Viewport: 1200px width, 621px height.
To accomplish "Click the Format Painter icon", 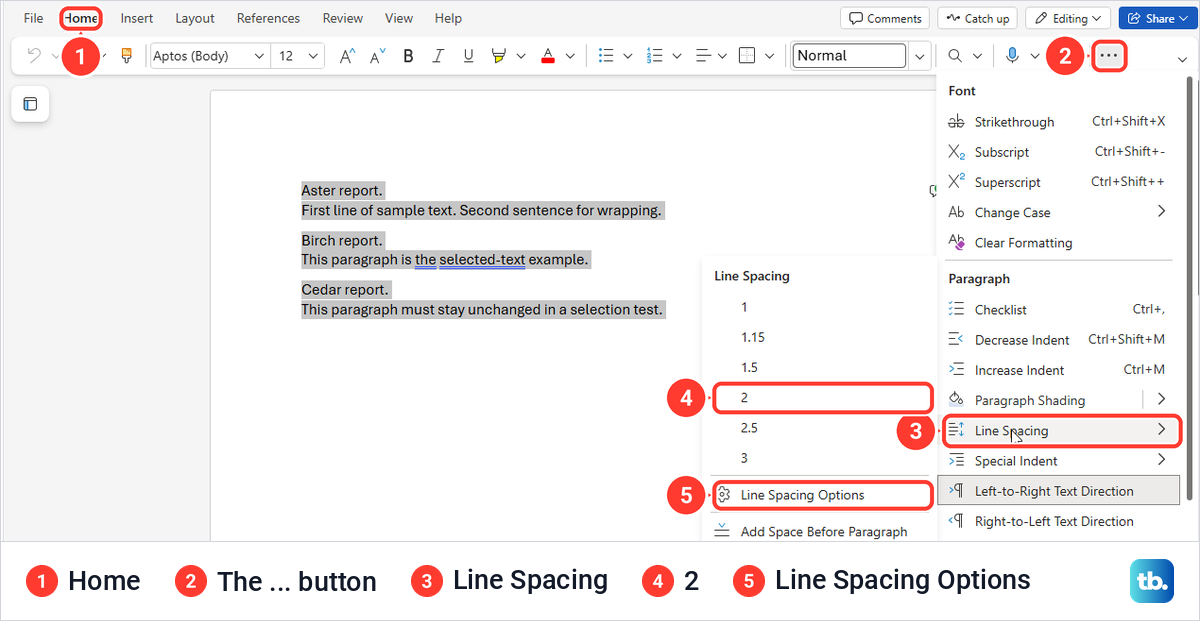I will [126, 56].
